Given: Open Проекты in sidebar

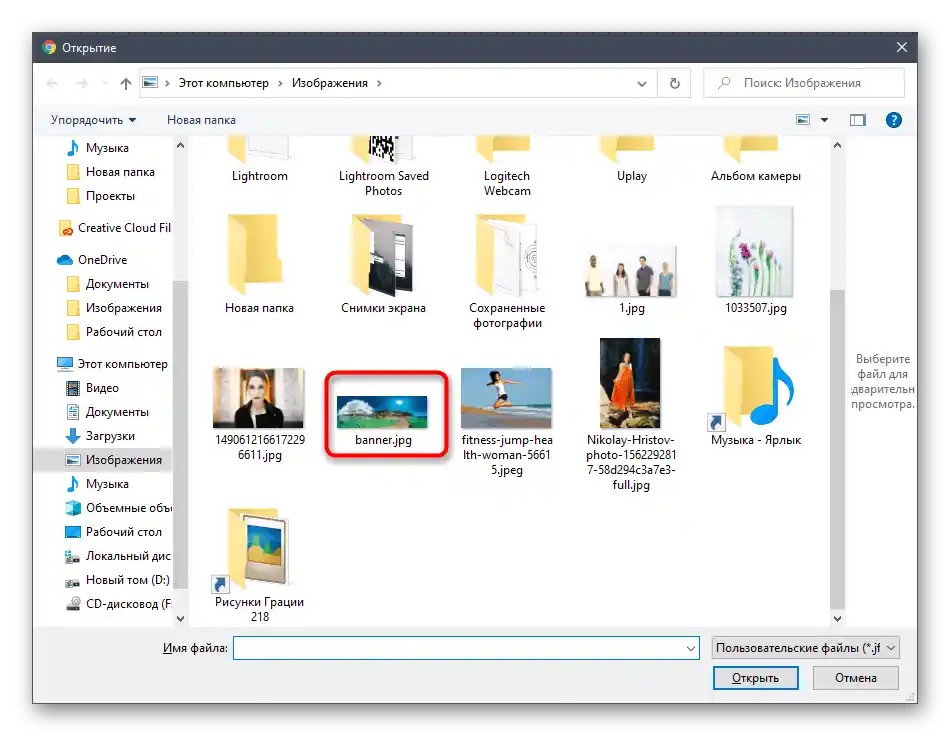Looking at the screenshot, I should point(110,196).
